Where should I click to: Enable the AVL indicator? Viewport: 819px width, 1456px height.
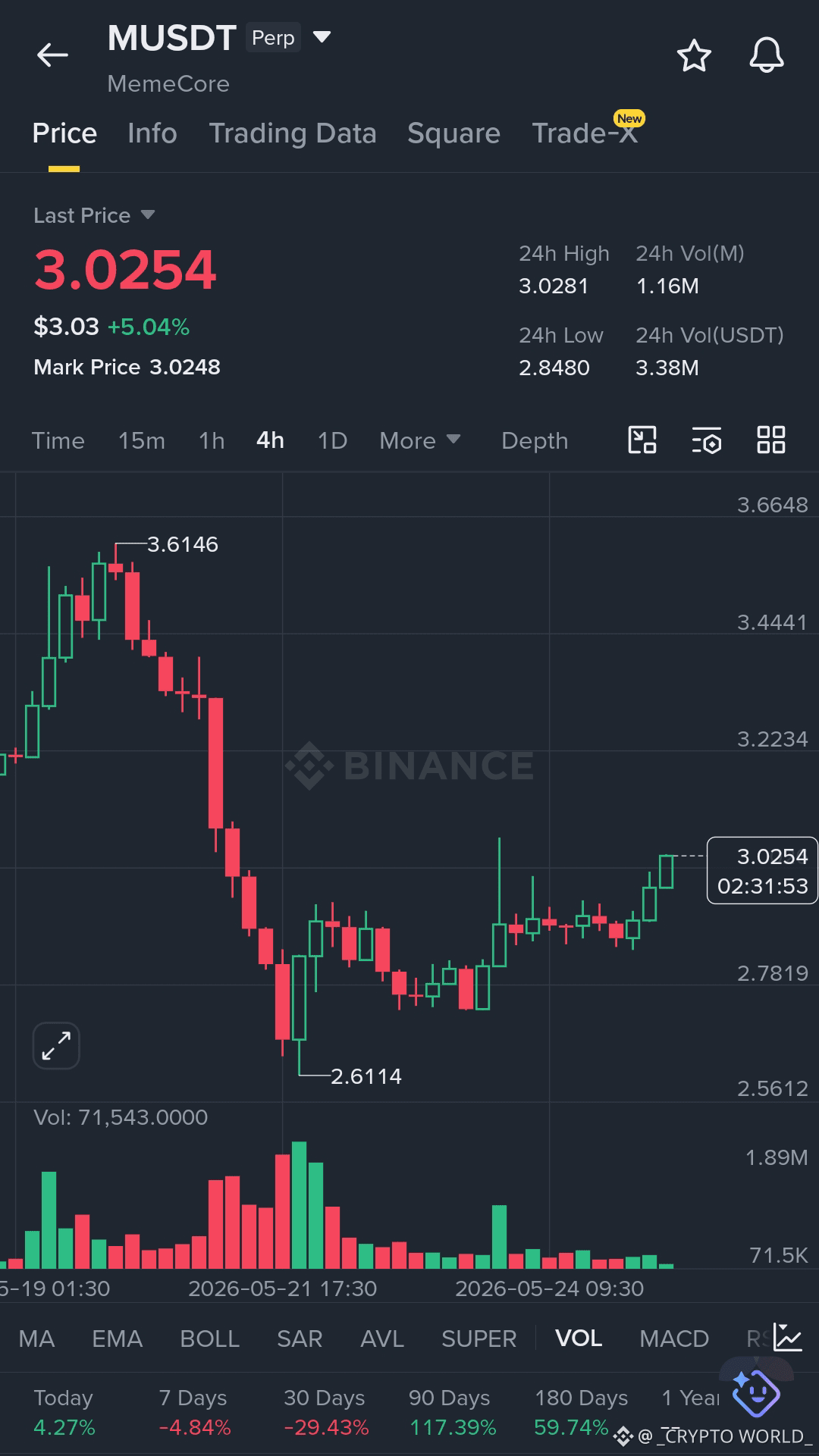[x=382, y=1339]
